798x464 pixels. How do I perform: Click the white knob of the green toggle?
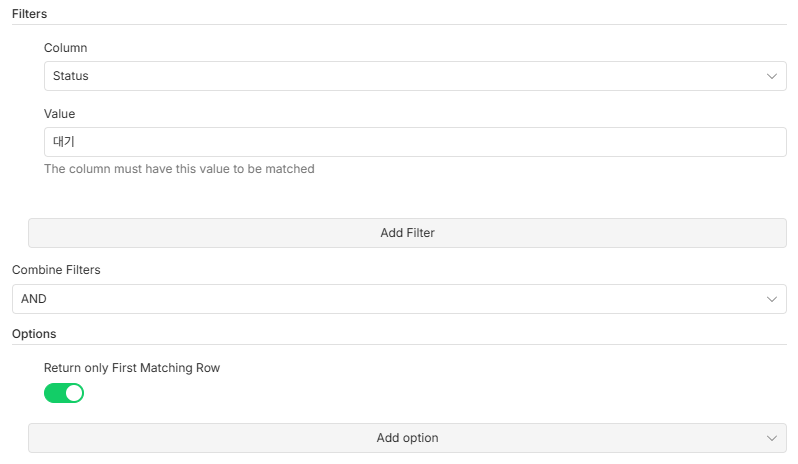(73, 393)
